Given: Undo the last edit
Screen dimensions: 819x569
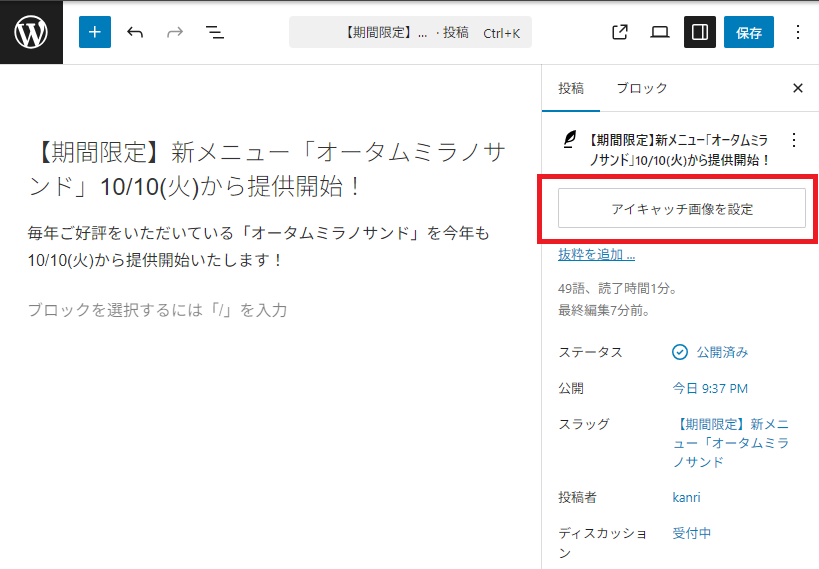Looking at the screenshot, I should click(x=135, y=32).
